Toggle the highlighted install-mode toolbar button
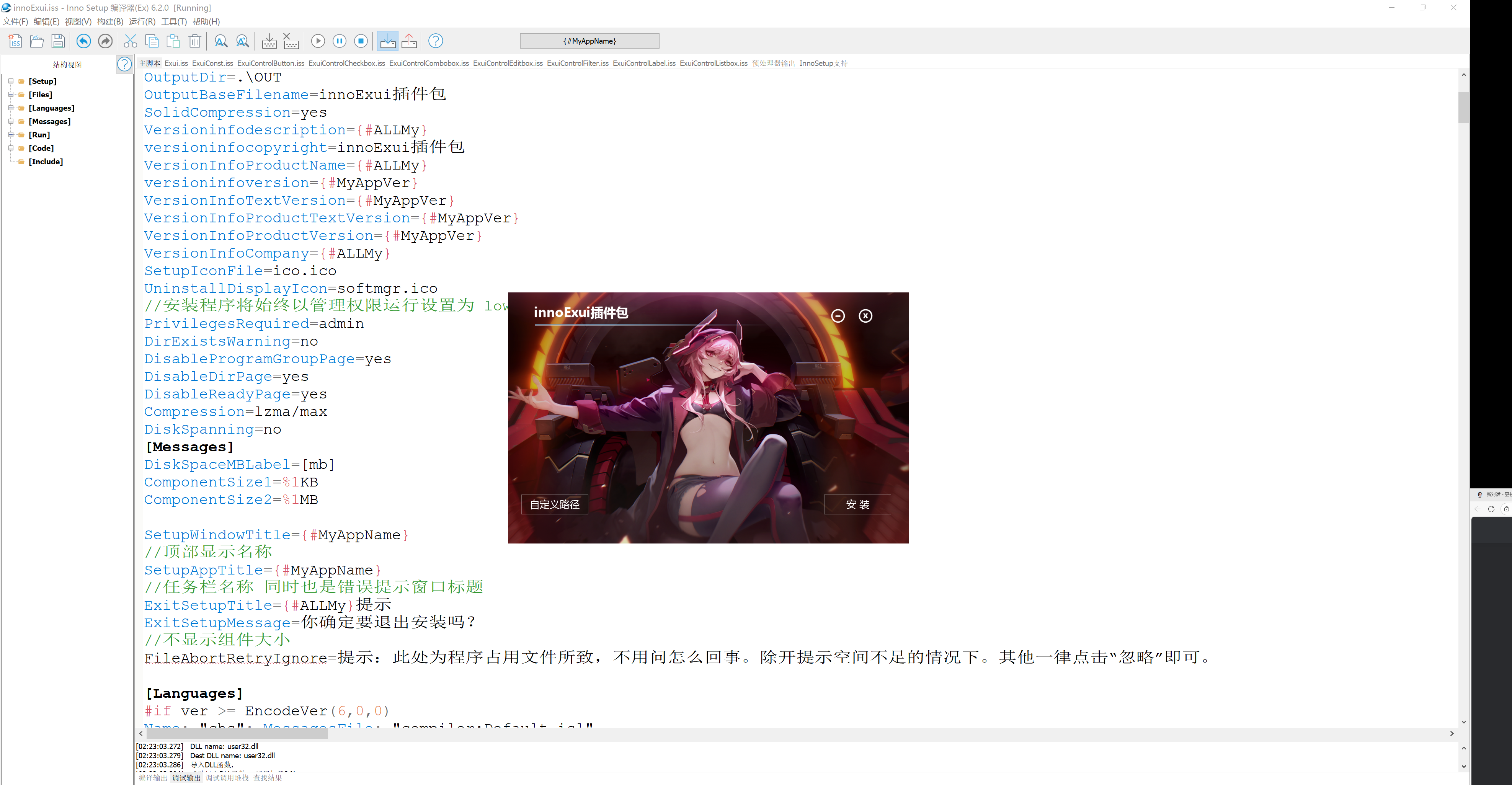1512x785 pixels. tap(387, 41)
